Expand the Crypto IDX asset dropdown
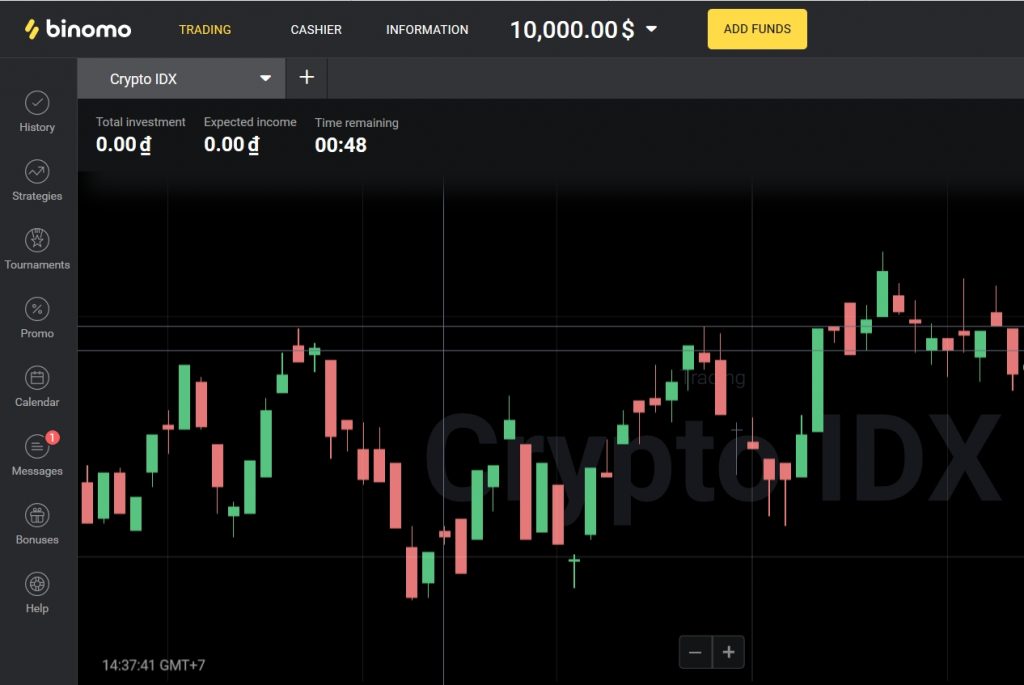 265,79
